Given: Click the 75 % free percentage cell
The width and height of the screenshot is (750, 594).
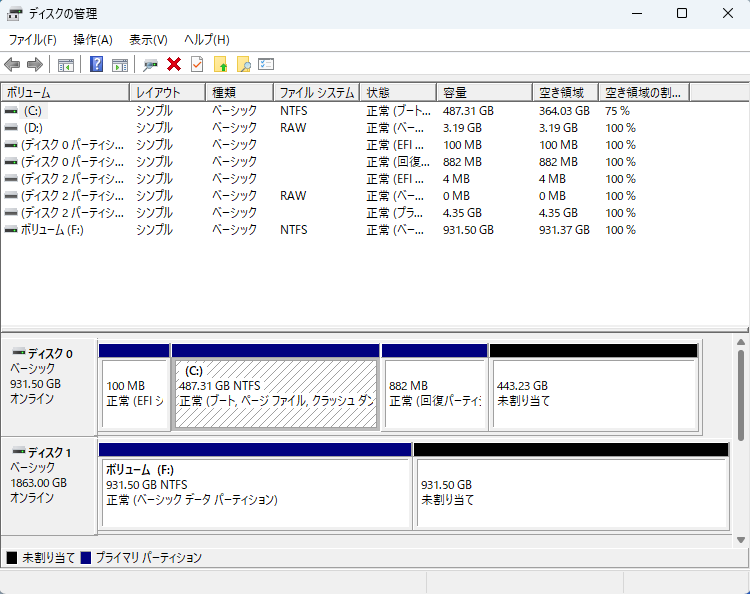Looking at the screenshot, I should click(617, 111).
